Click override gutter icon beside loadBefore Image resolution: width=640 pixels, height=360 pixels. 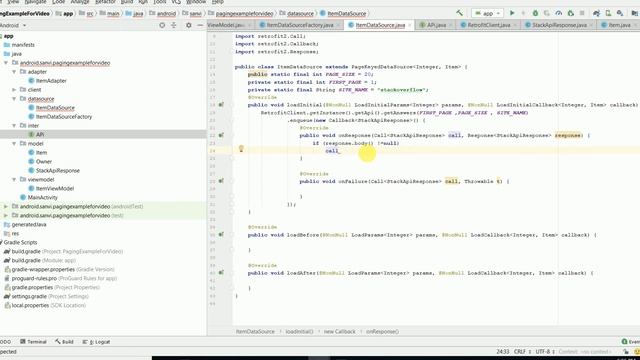click(x=221, y=235)
